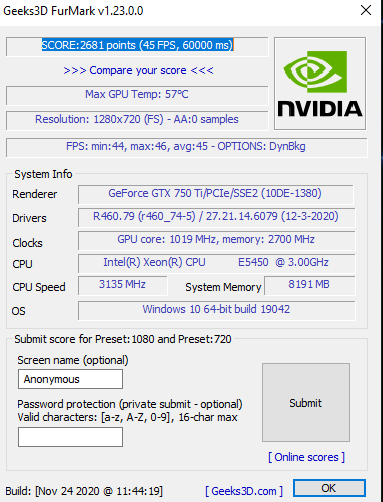Select the Windows 10 64-bit OS value
Viewport: 383px width, 502px height.
click(x=216, y=309)
